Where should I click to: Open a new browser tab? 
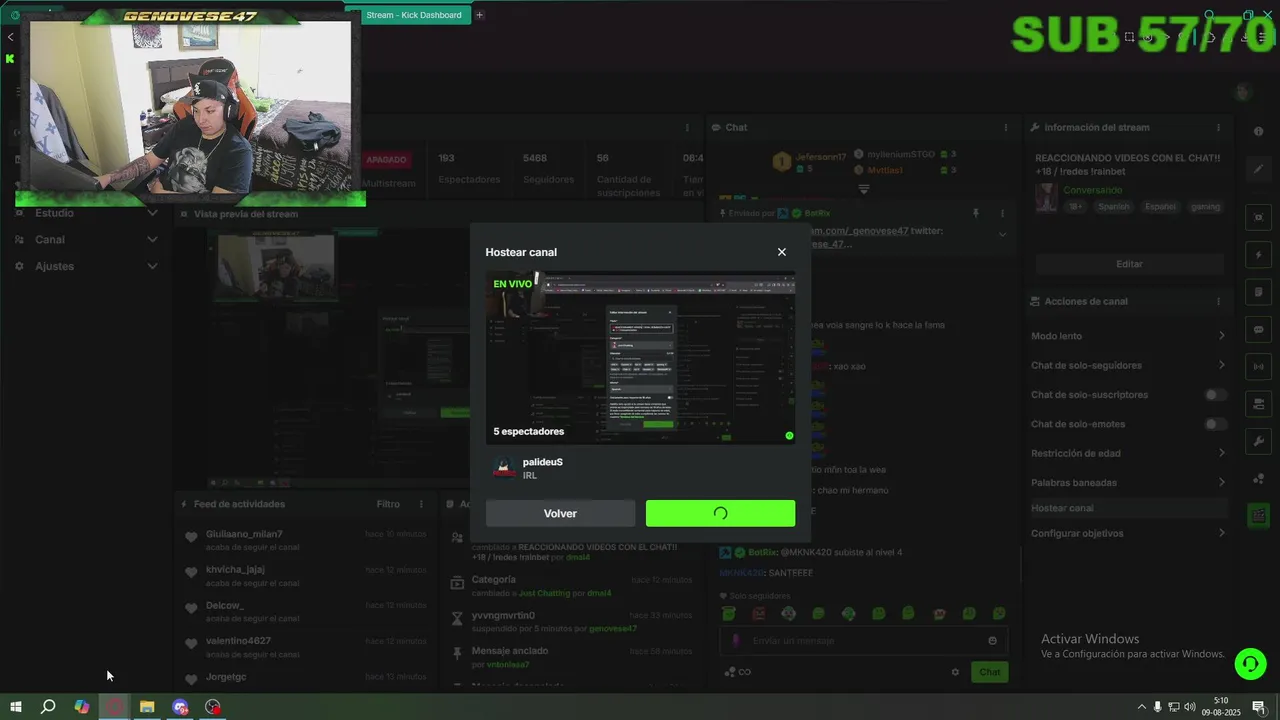(x=479, y=15)
